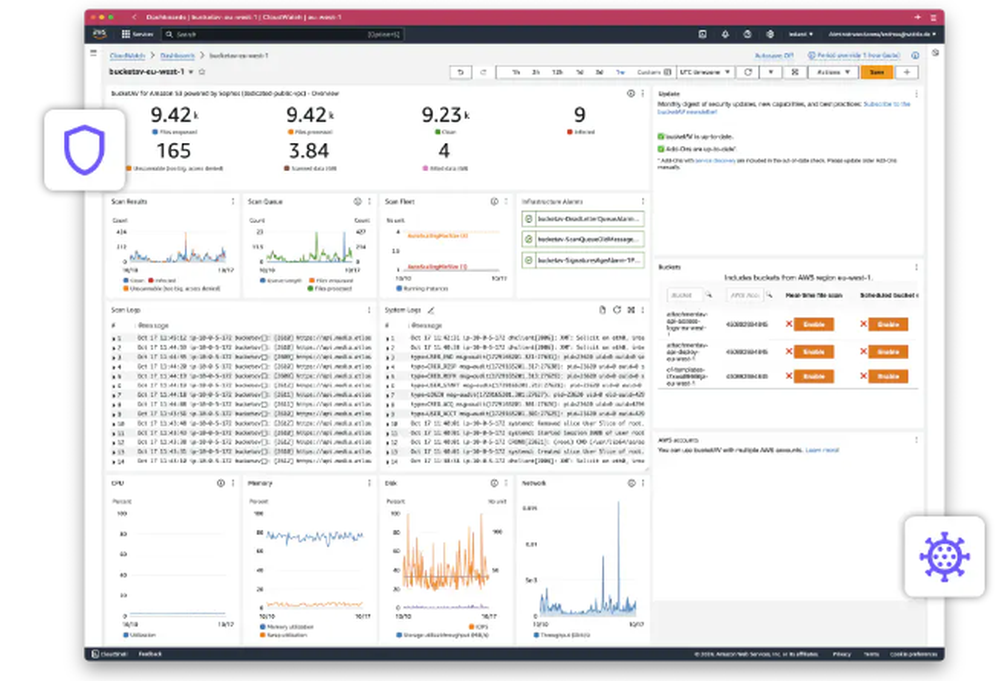Screen dimensions: 1000x681
Task: Expand row 5 in Scan Logs
Action: pos(114,376)
